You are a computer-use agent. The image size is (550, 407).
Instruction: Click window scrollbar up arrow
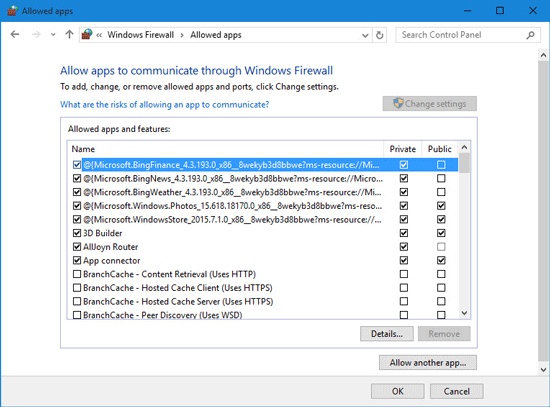(x=543, y=55)
